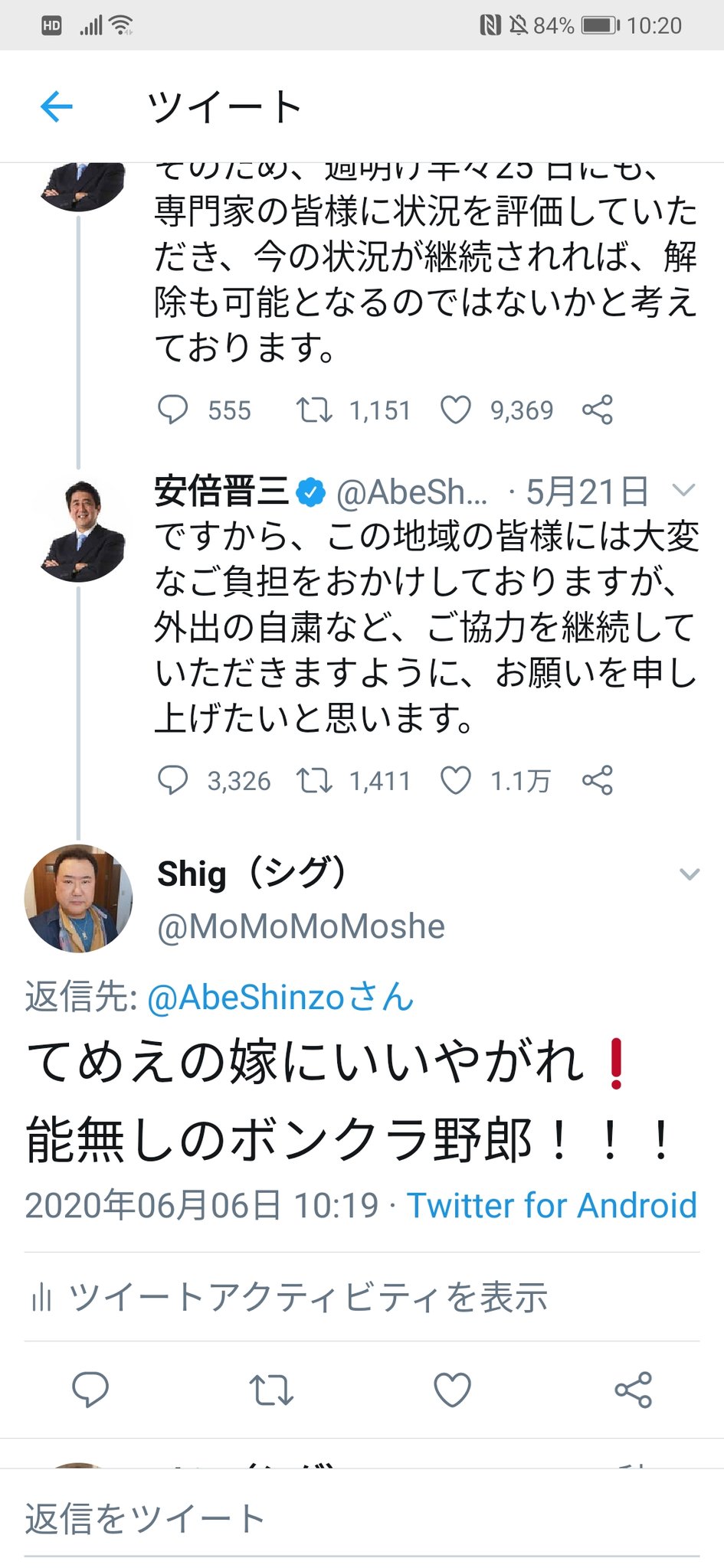Share the tweet with 9,369 likes
The image size is (724, 1568).
598,410
